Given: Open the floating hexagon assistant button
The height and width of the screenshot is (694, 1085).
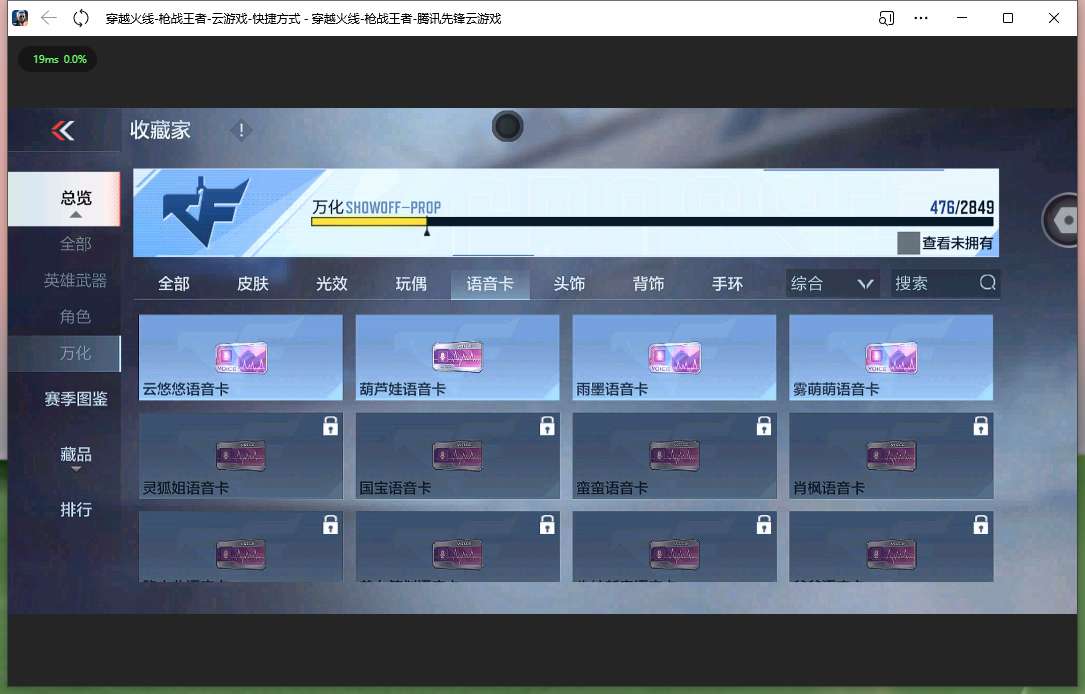Looking at the screenshot, I should click(x=1063, y=221).
